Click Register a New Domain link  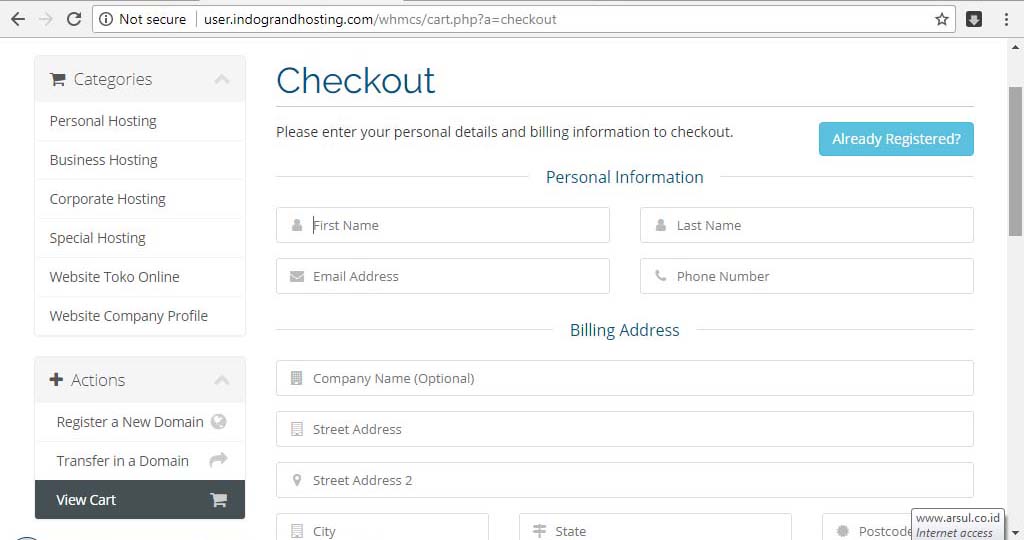(x=130, y=422)
